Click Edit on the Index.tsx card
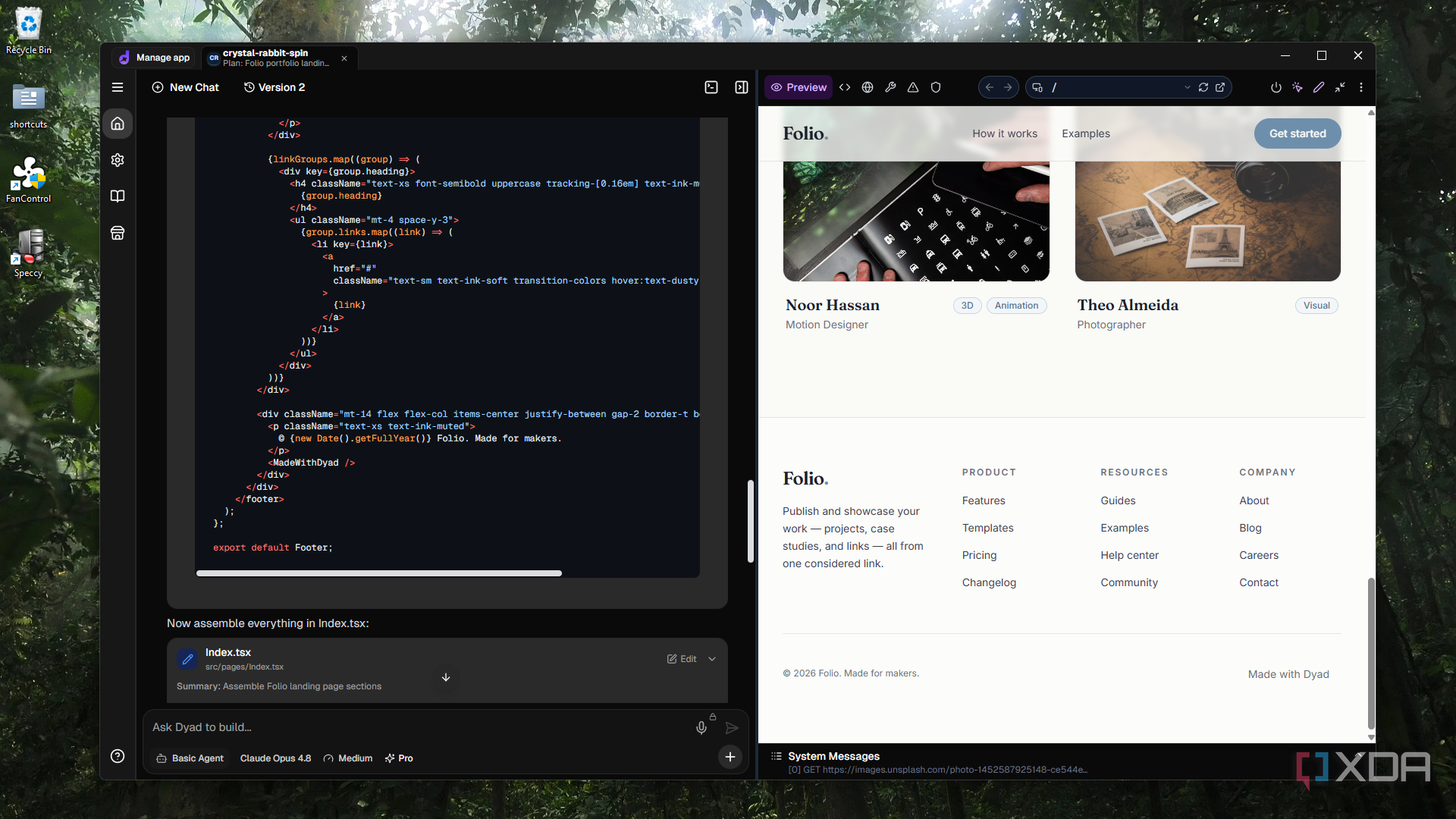Viewport: 1456px width, 819px height. click(682, 659)
